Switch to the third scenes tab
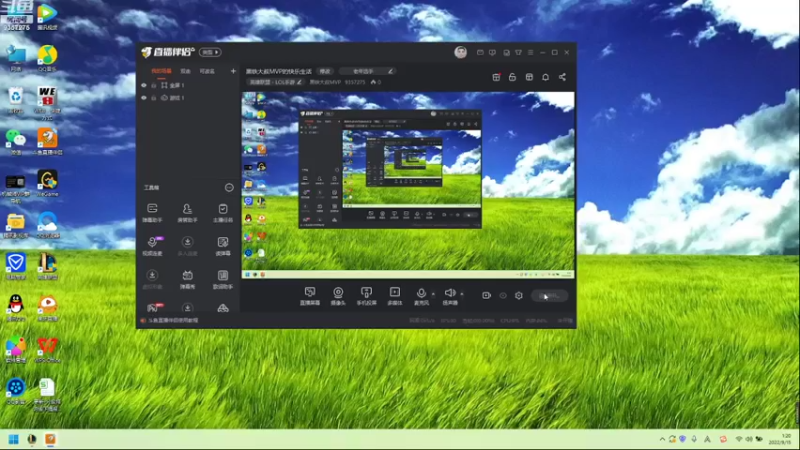This screenshot has width=800, height=450. [x=207, y=71]
